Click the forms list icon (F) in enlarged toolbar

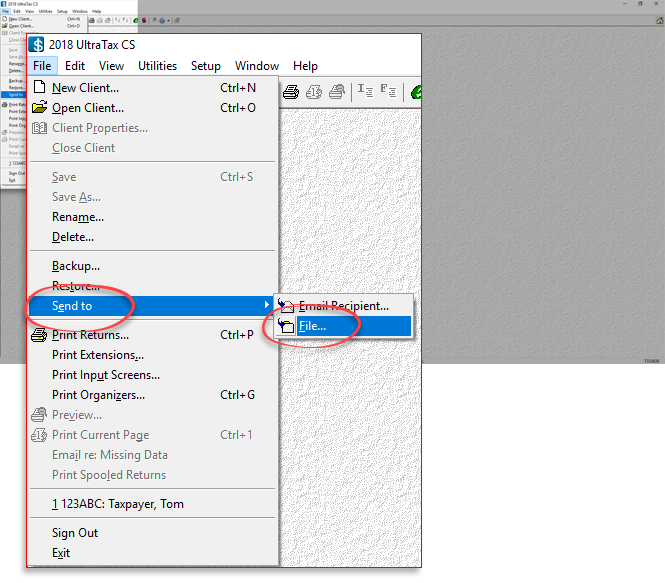click(x=388, y=91)
